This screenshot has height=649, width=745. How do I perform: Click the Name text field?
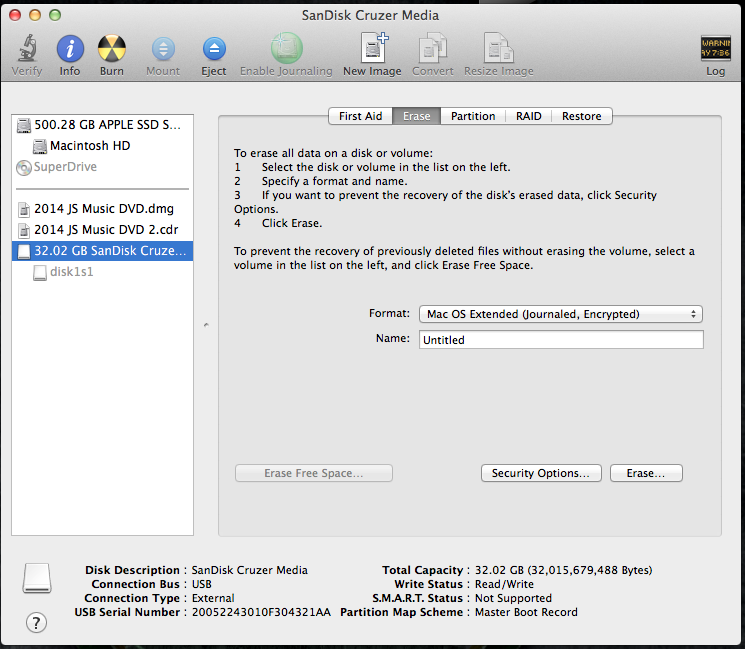[561, 340]
